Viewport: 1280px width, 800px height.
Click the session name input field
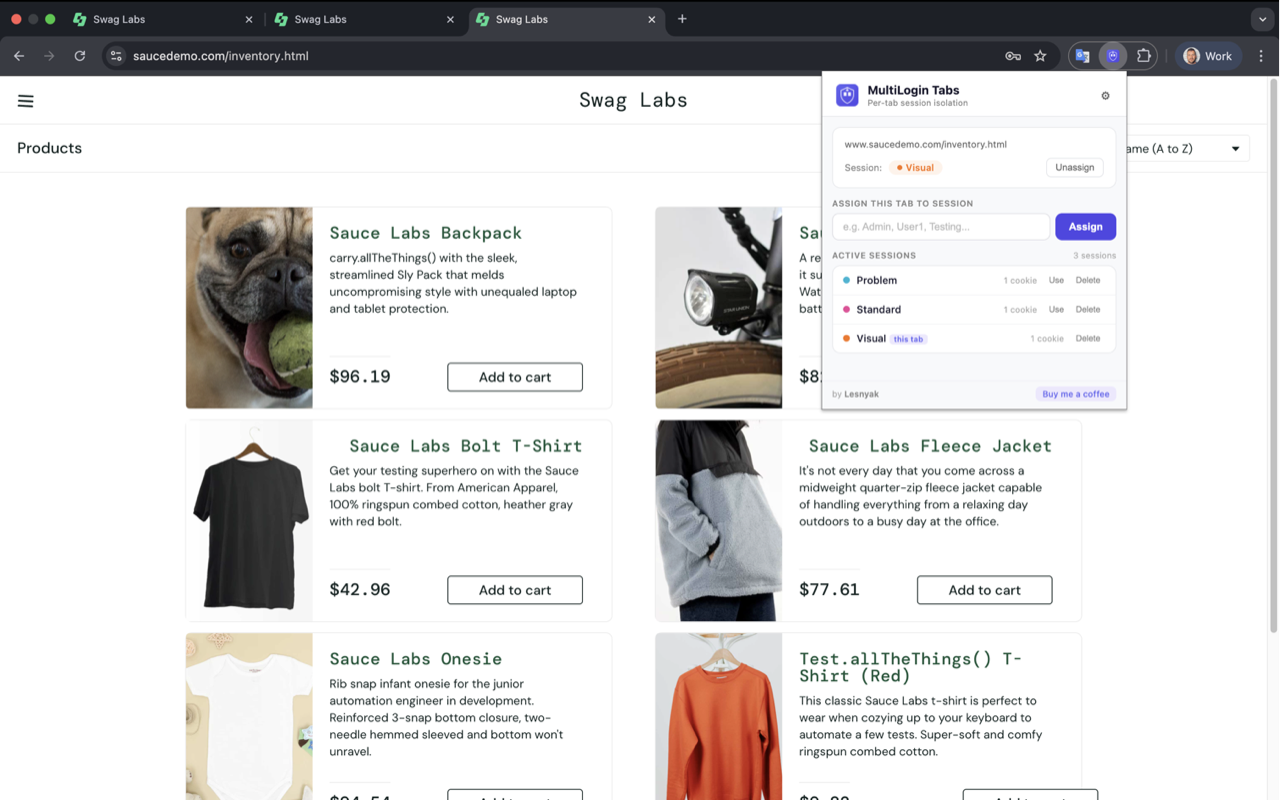coord(941,227)
